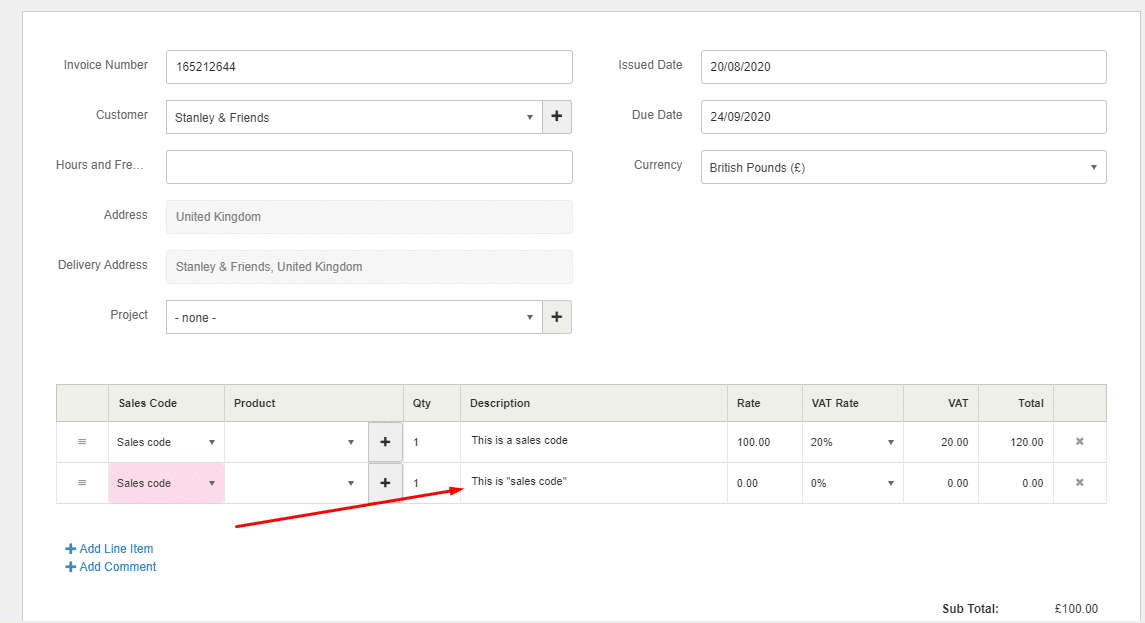The height and width of the screenshot is (623, 1145).
Task: Grab the drag handle of first row
Action: [82, 442]
